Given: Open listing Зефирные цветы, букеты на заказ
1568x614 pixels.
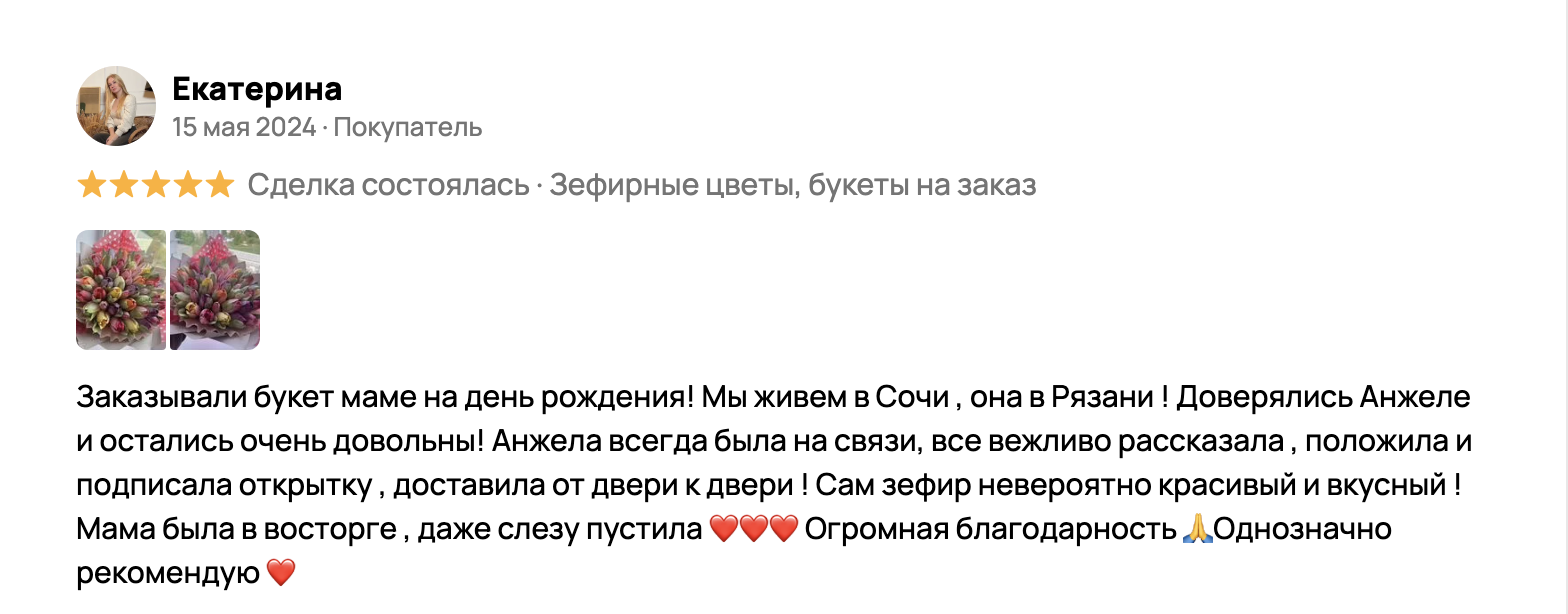Looking at the screenshot, I should [793, 186].
